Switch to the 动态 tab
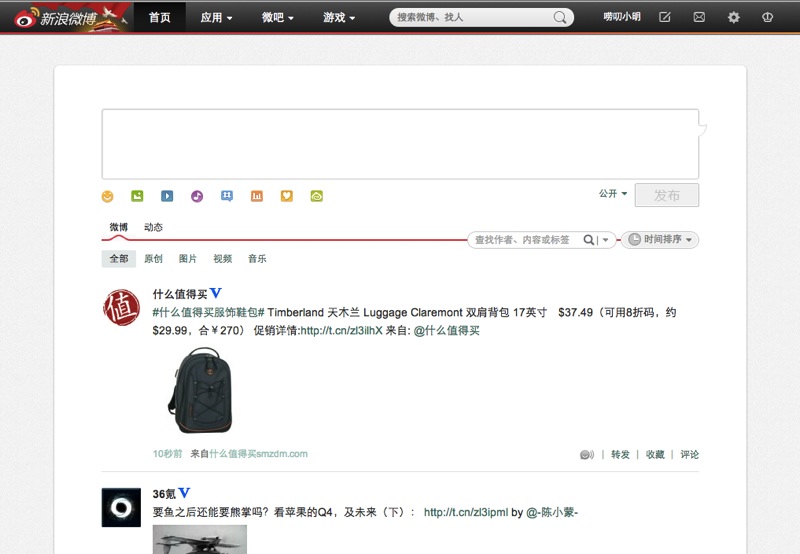This screenshot has height=554, width=800. pyautogui.click(x=153, y=227)
